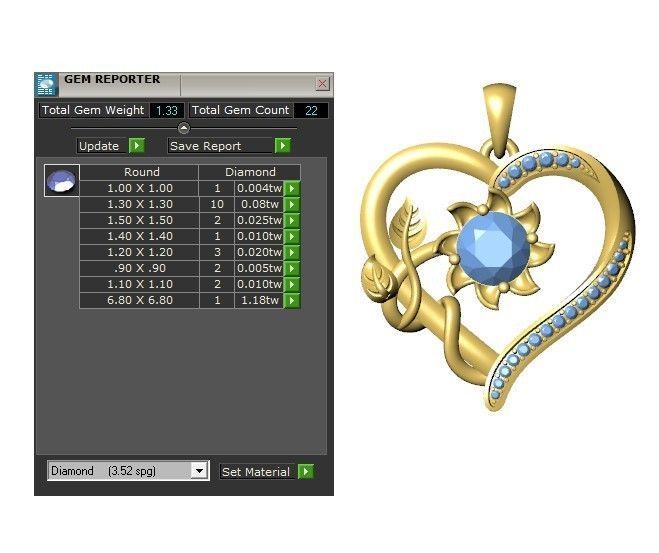The width and height of the screenshot is (659, 553).
Task: Select the 6.80 X 6.80 size cell
Action: pos(140,300)
